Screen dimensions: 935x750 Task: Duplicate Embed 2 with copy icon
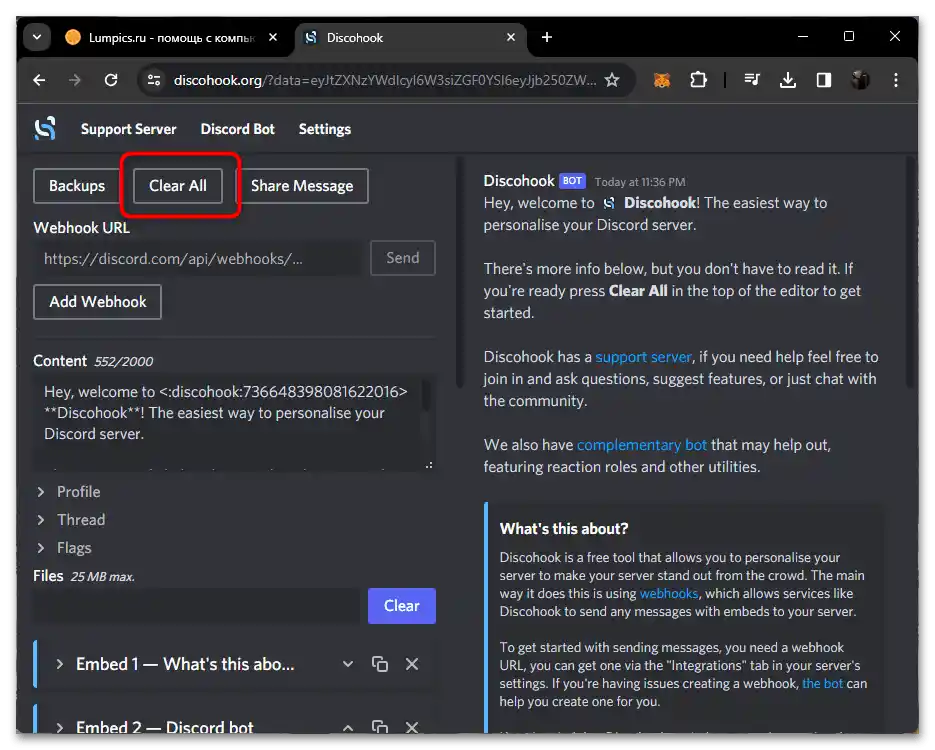point(380,727)
